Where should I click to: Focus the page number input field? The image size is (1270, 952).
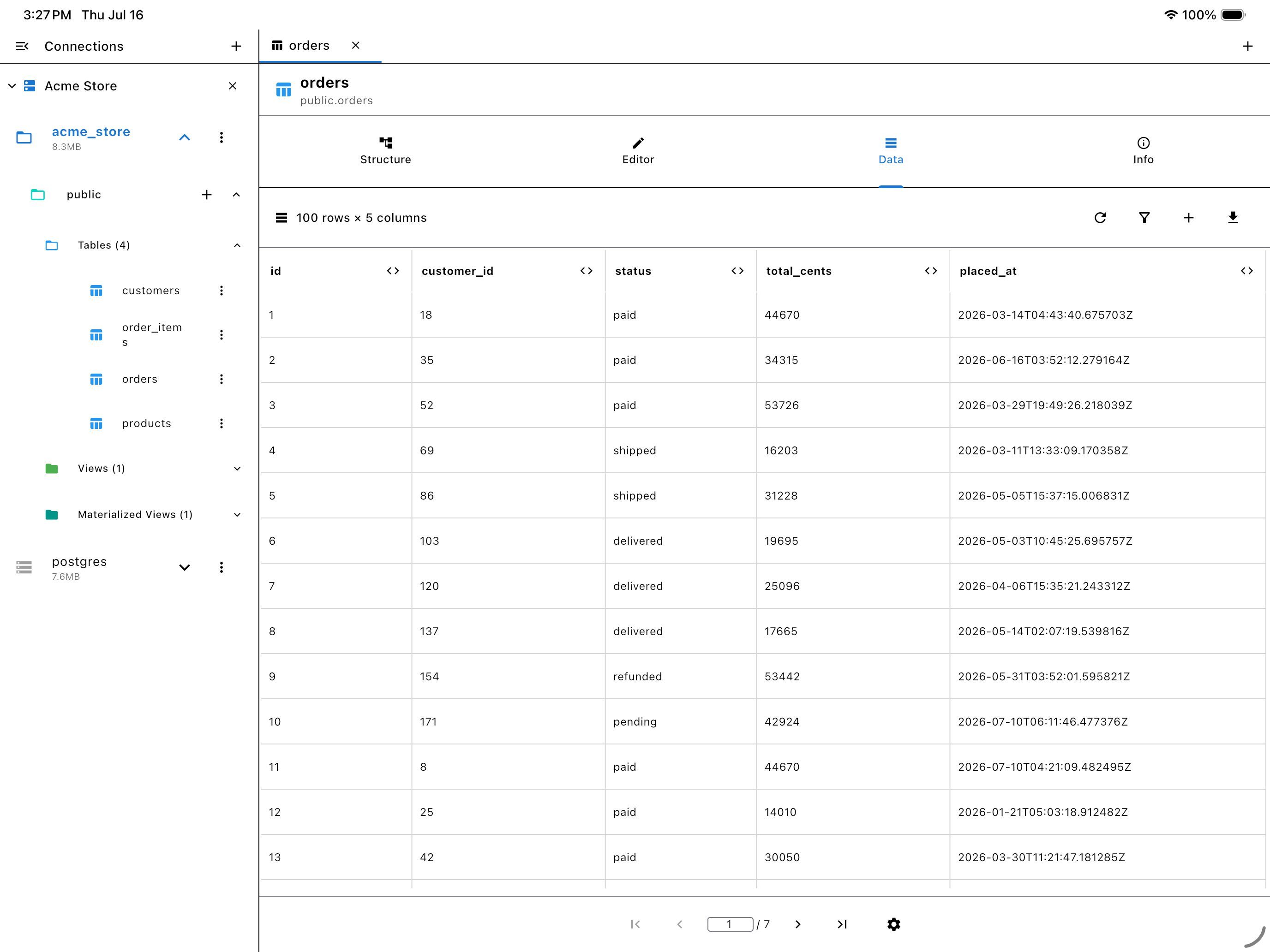(730, 924)
